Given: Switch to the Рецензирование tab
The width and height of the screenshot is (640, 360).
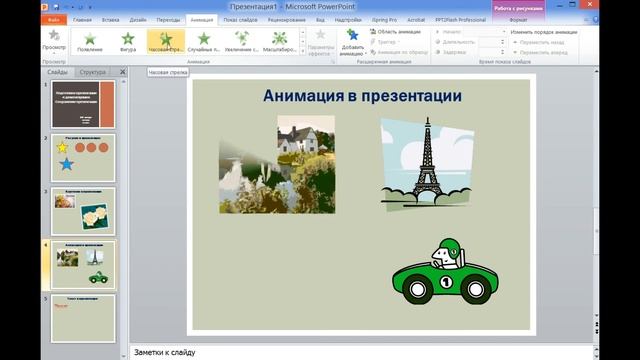Looking at the screenshot, I should point(287,20).
